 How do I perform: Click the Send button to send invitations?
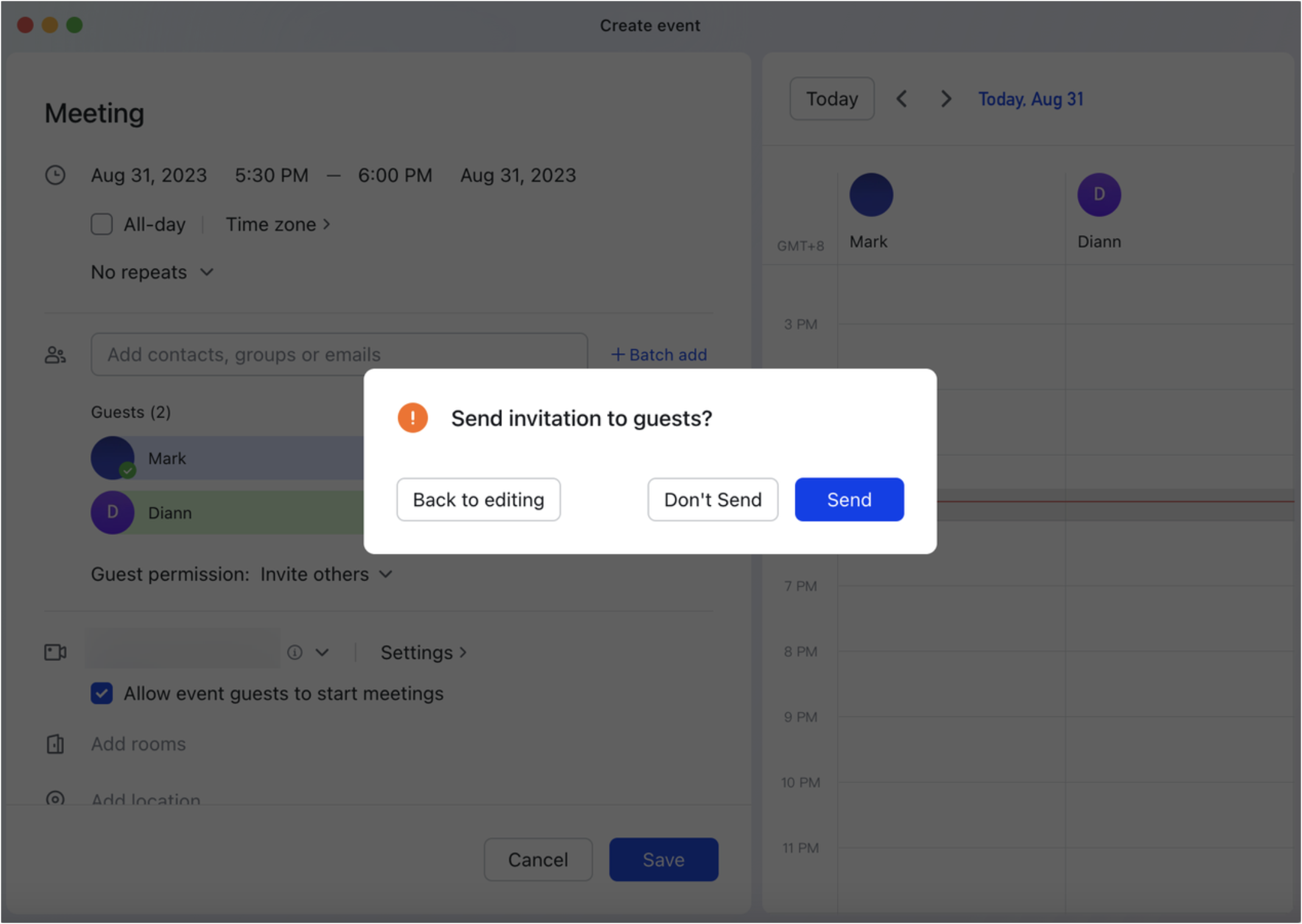pyautogui.click(x=849, y=499)
